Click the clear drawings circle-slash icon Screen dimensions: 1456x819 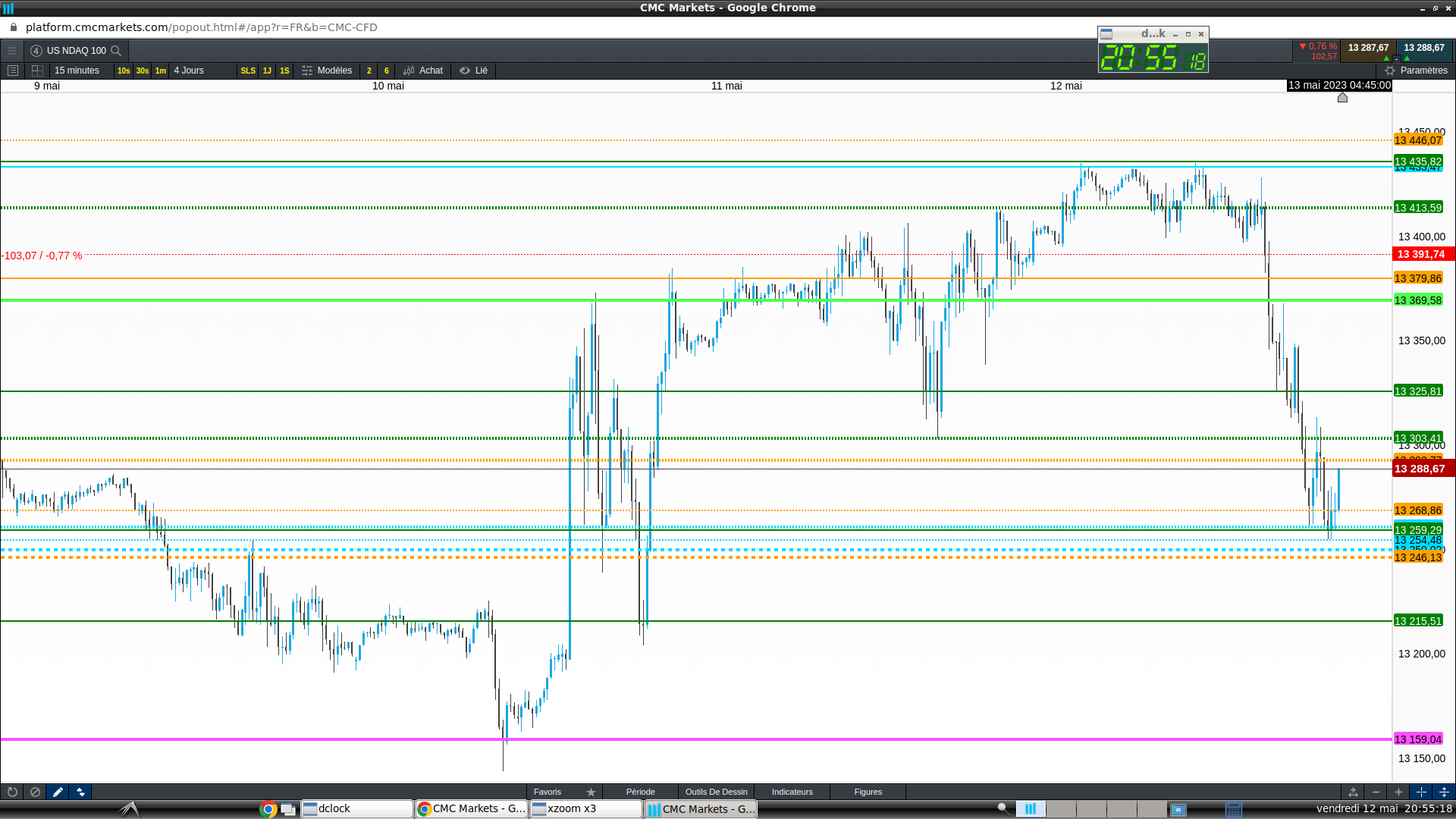(35, 792)
